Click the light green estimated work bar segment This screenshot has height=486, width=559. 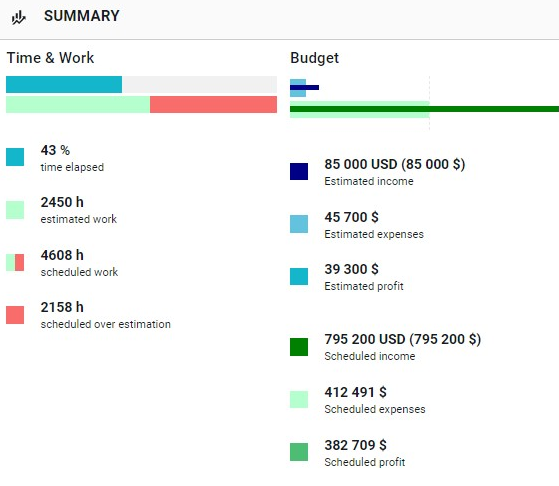[x=78, y=104]
